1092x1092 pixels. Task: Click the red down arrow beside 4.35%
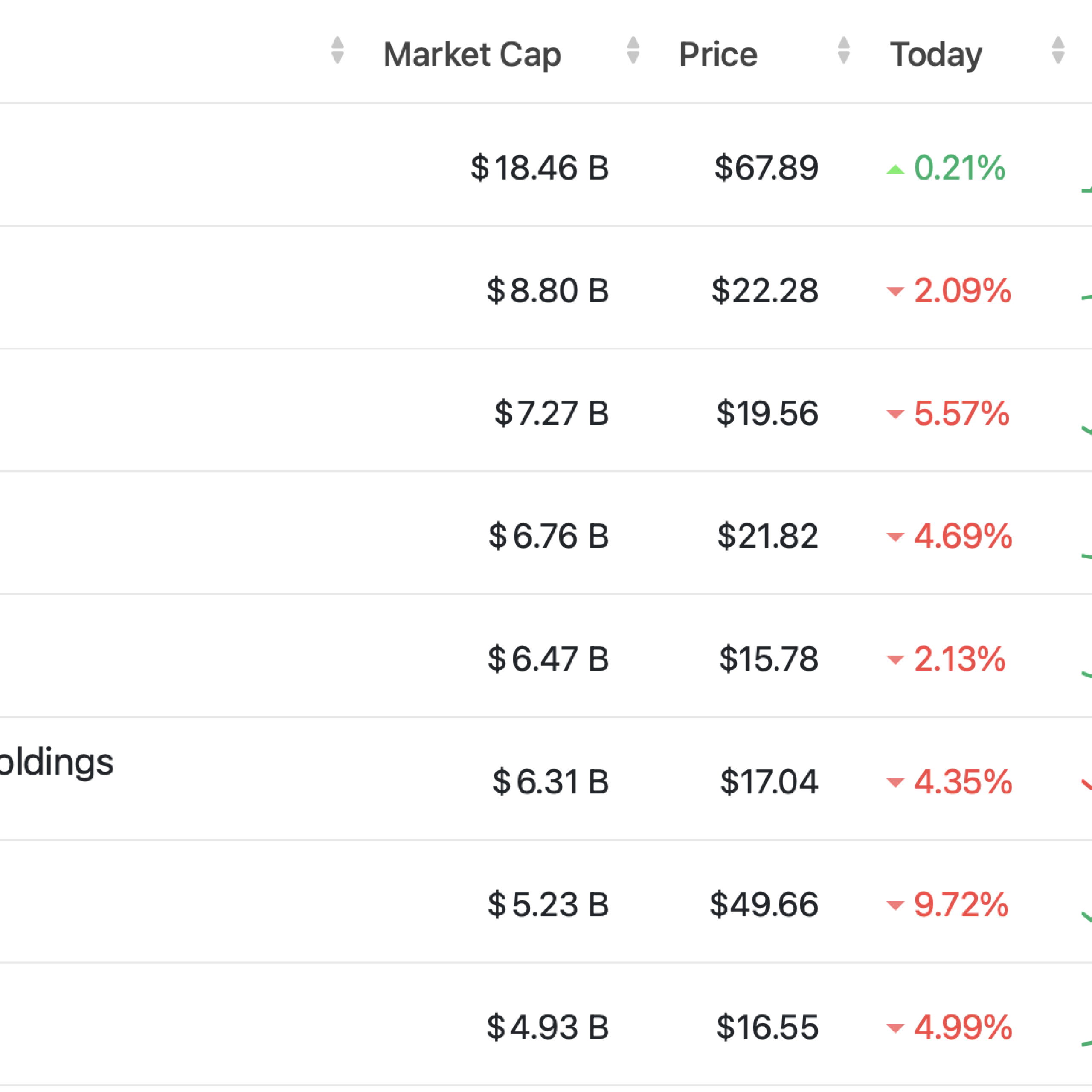coord(895,783)
